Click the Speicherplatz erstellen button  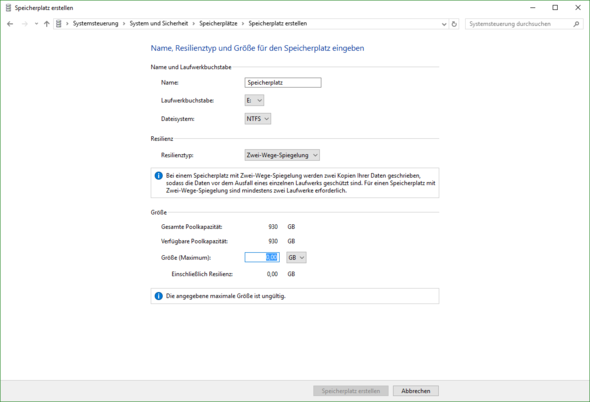point(351,391)
